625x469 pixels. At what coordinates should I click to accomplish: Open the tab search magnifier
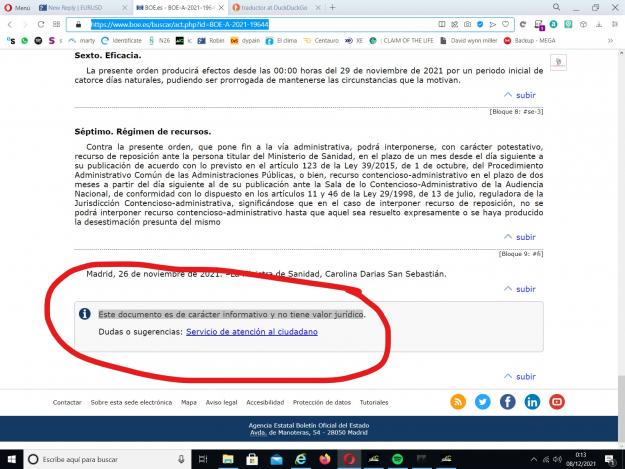[556, 7]
